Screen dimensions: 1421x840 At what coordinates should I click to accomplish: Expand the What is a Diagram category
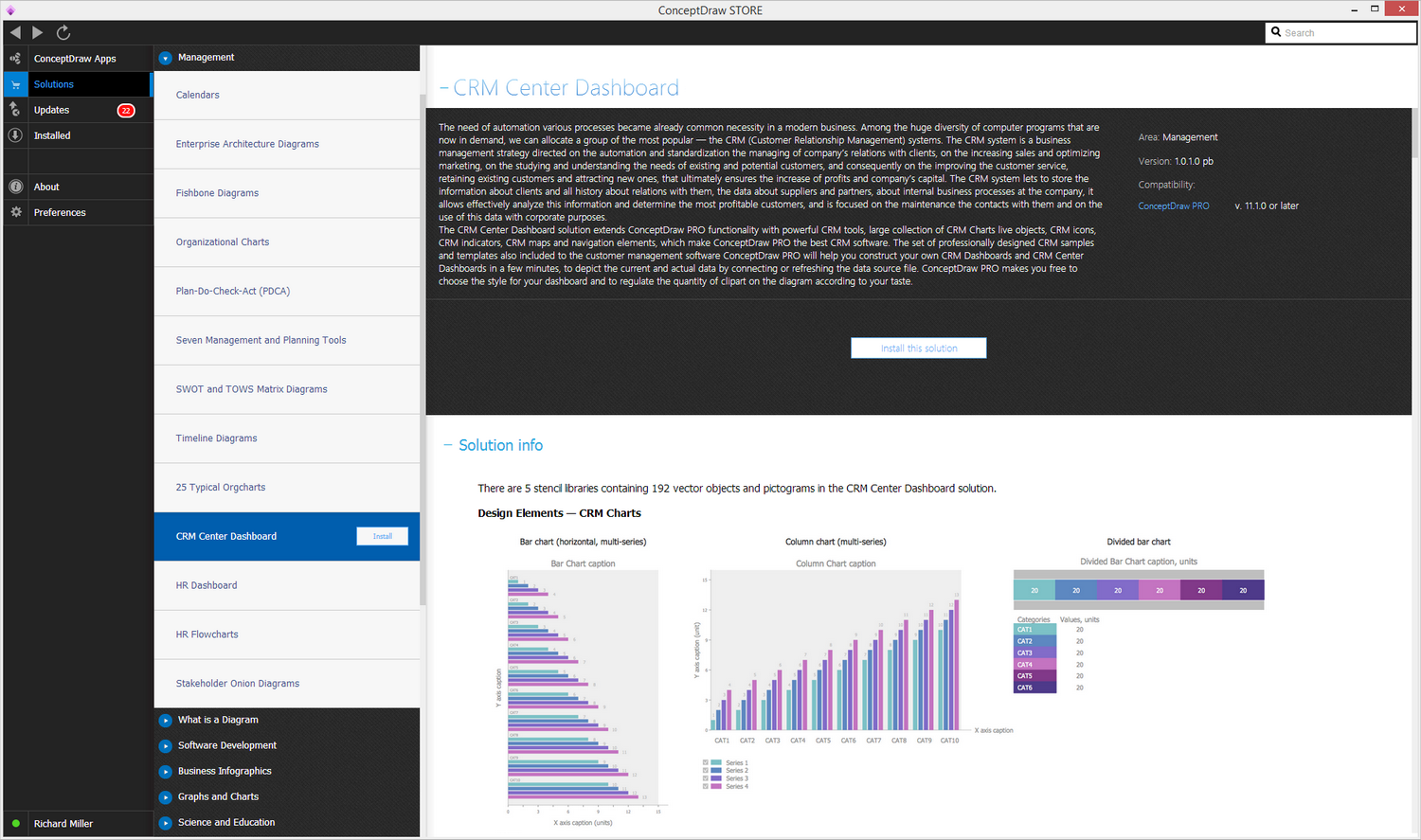pyautogui.click(x=166, y=720)
